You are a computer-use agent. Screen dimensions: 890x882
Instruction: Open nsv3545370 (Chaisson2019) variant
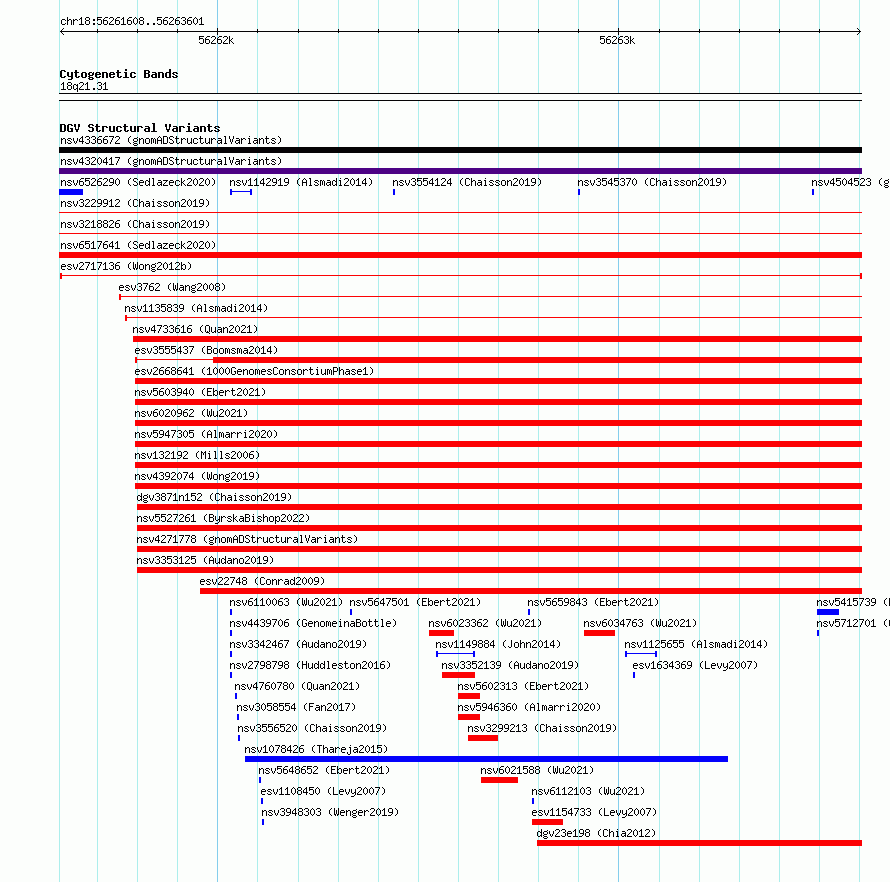point(652,182)
